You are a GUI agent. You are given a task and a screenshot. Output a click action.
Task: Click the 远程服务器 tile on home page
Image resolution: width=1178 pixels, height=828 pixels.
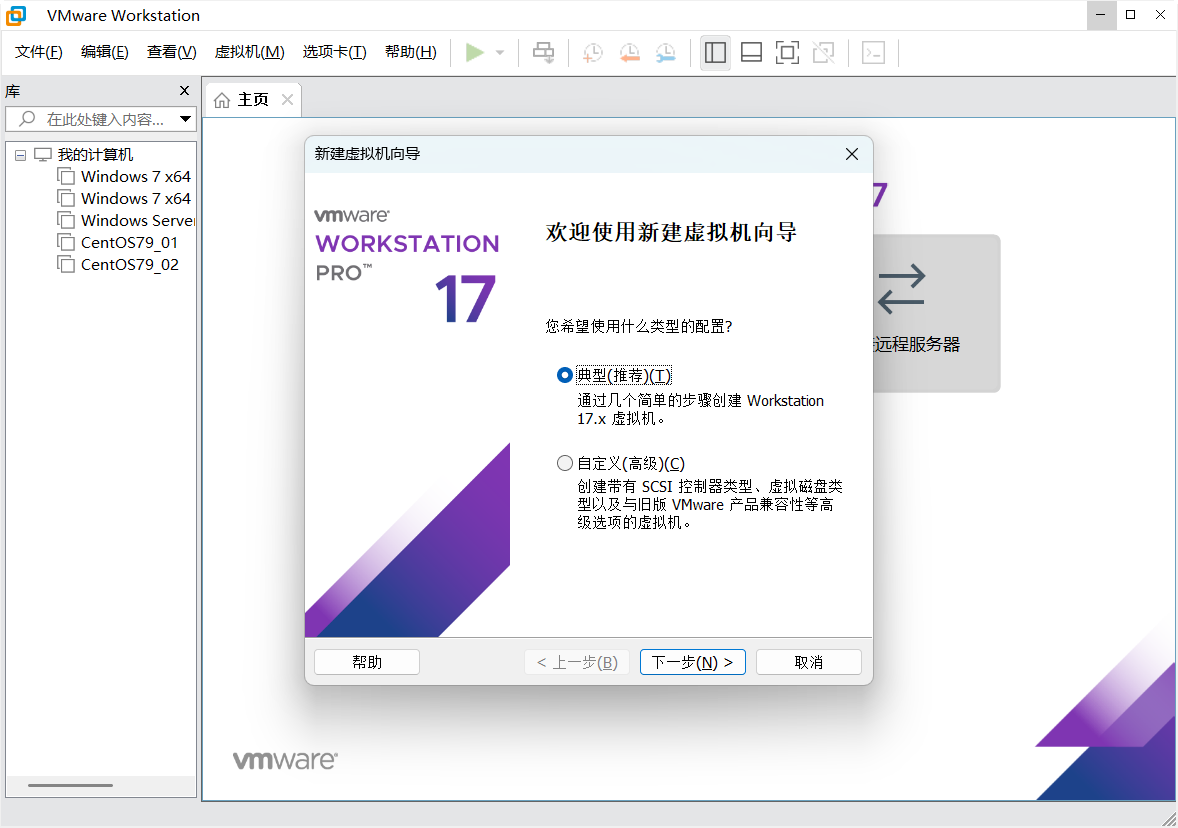tap(936, 313)
